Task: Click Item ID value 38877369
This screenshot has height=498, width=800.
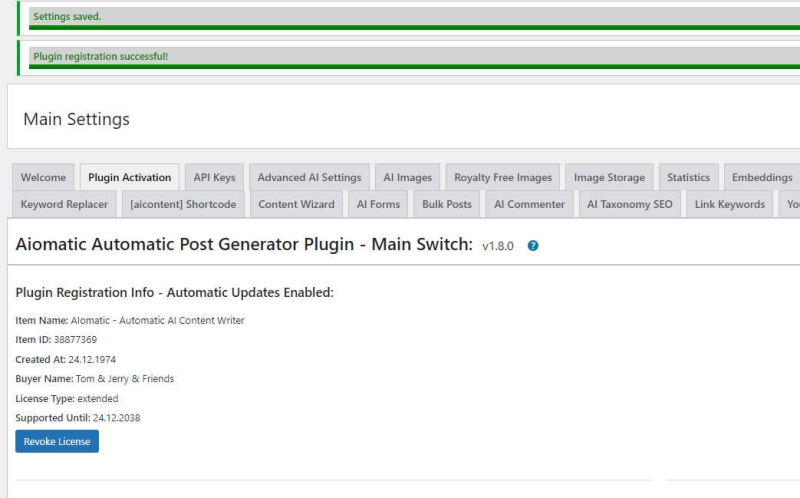Action: coord(76,339)
